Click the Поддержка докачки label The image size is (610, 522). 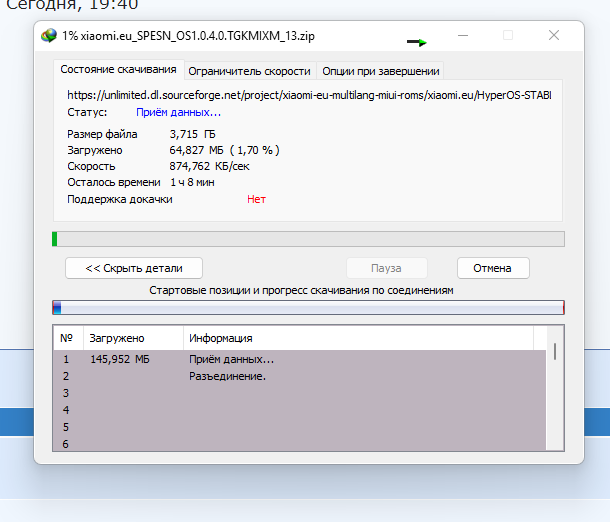point(119,200)
